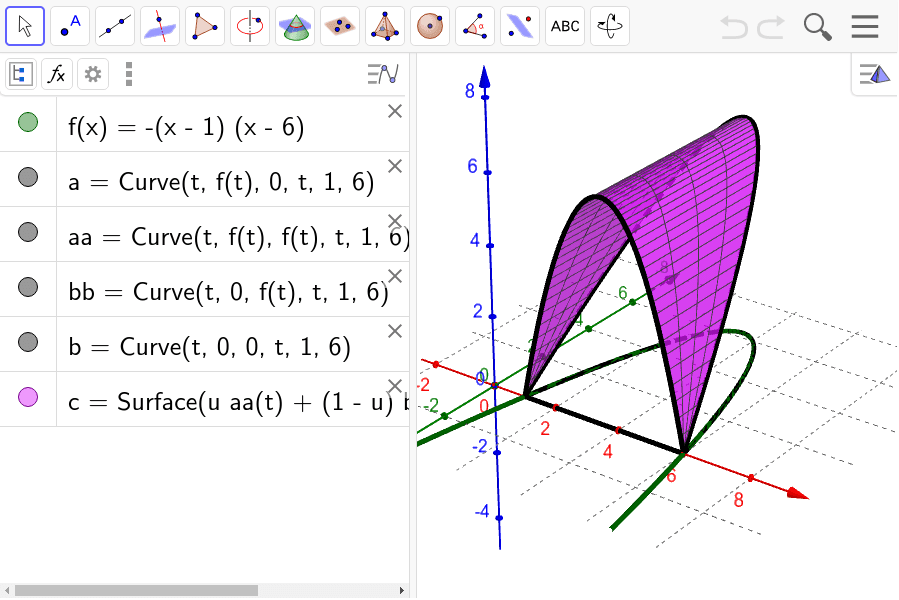
Task: Delete the f(x) function definition
Action: 394,111
